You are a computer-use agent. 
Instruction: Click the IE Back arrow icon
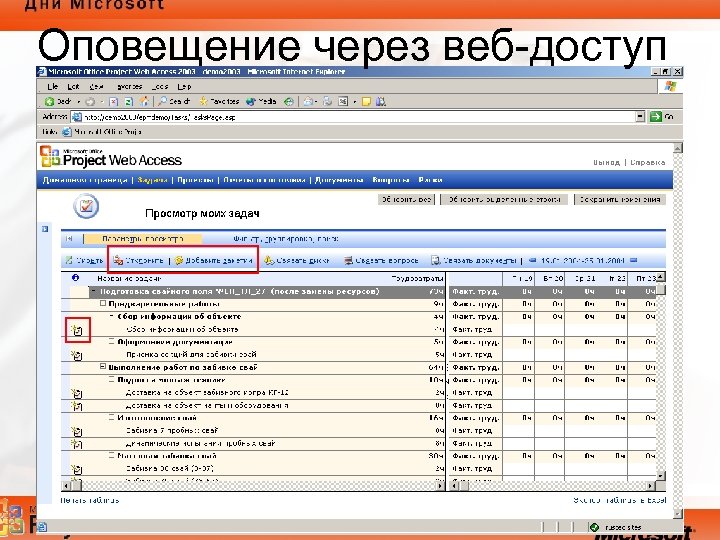click(x=50, y=101)
